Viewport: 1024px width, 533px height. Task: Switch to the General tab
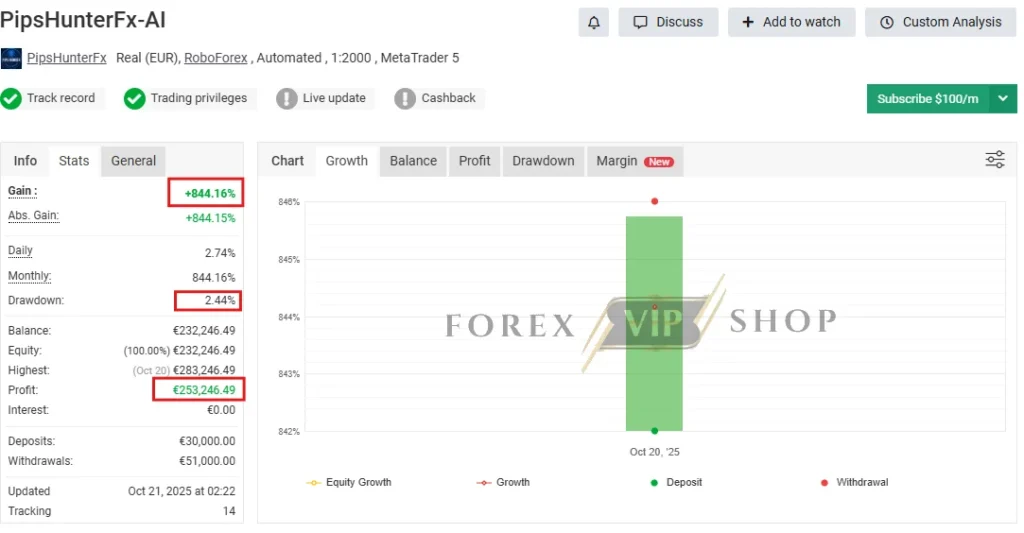pos(133,161)
